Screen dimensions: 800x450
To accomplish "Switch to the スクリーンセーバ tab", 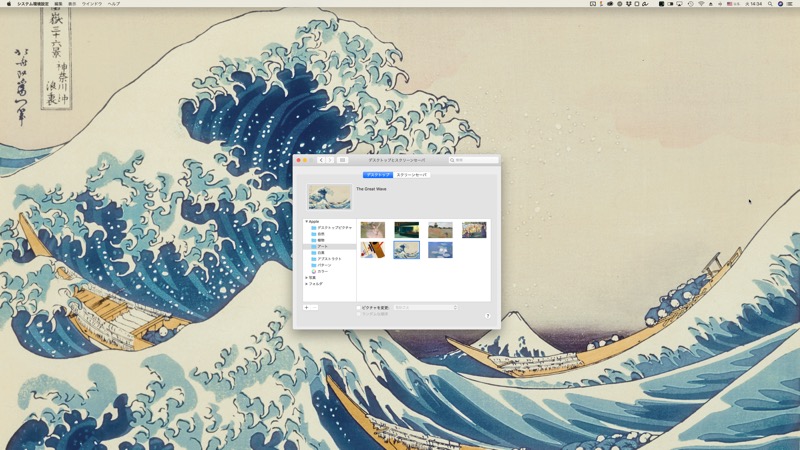I will [411, 174].
